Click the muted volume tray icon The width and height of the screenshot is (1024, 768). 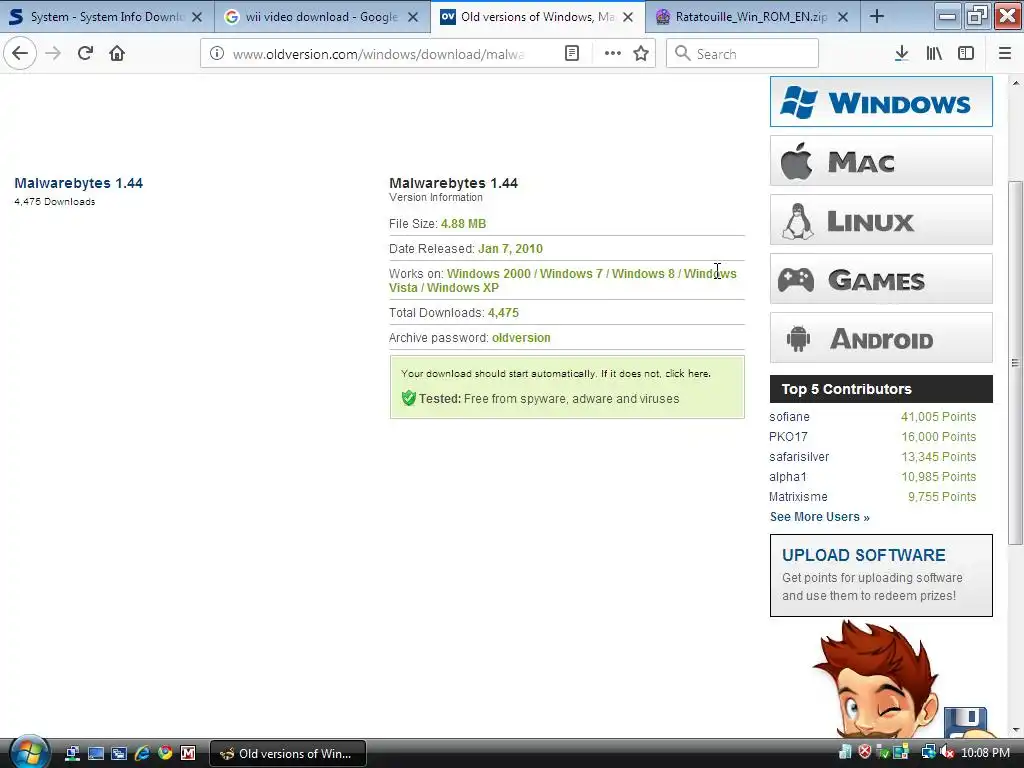pos(947,753)
